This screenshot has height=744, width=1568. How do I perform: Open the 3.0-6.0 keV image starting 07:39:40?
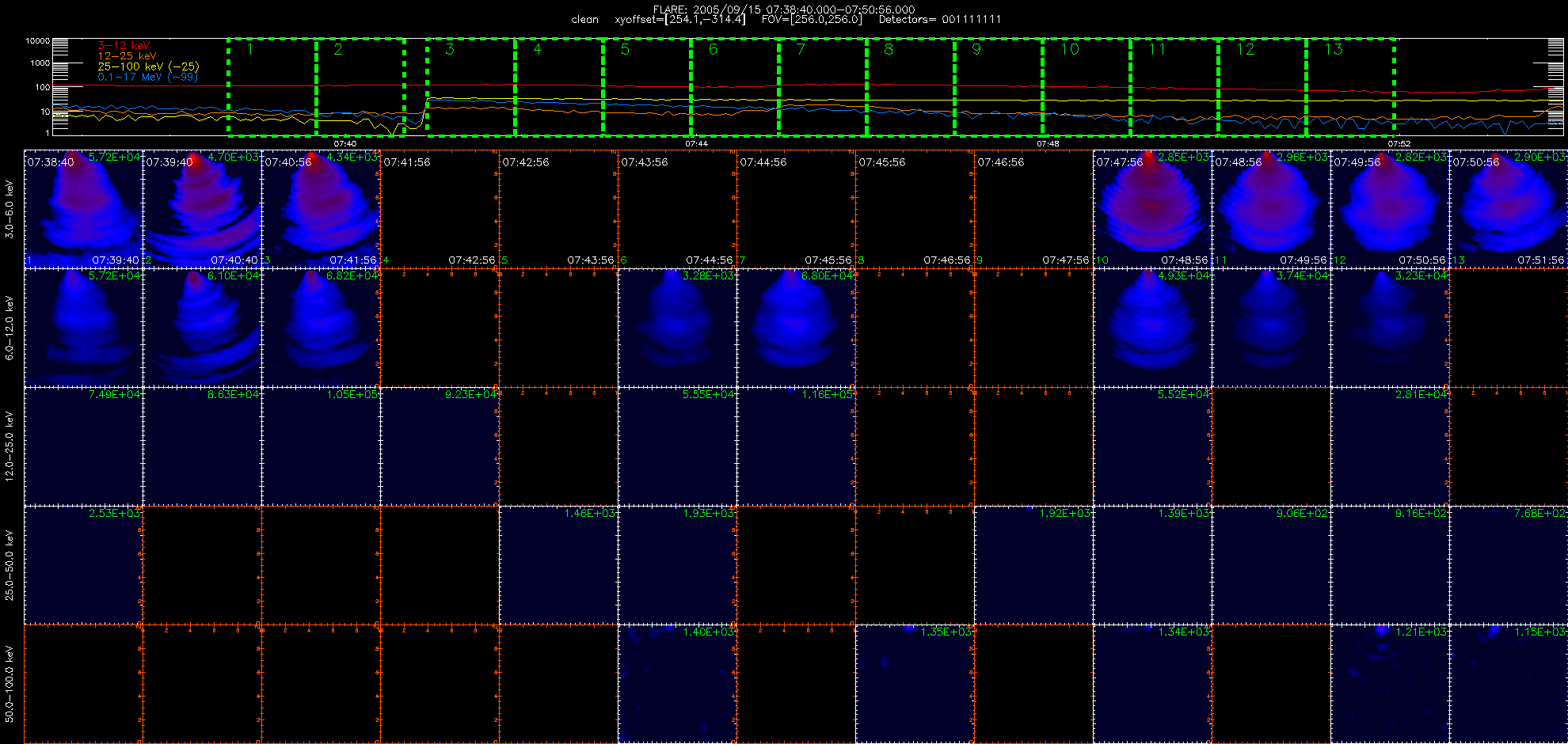pyautogui.click(x=202, y=209)
